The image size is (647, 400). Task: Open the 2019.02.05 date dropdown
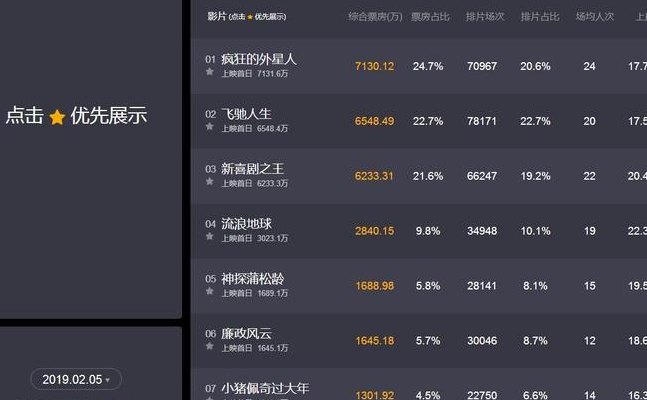(x=76, y=379)
